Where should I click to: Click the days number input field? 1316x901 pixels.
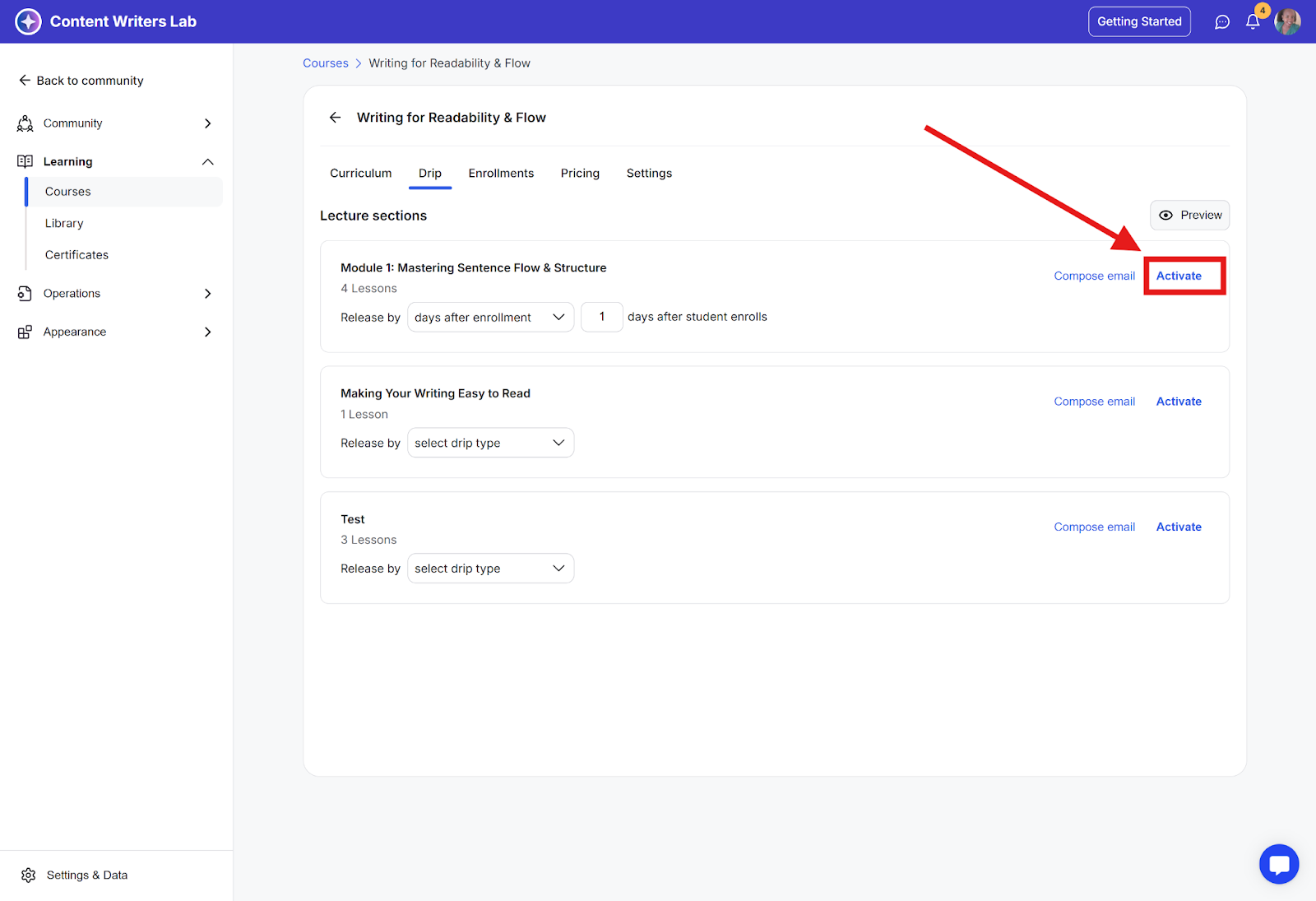tap(601, 317)
